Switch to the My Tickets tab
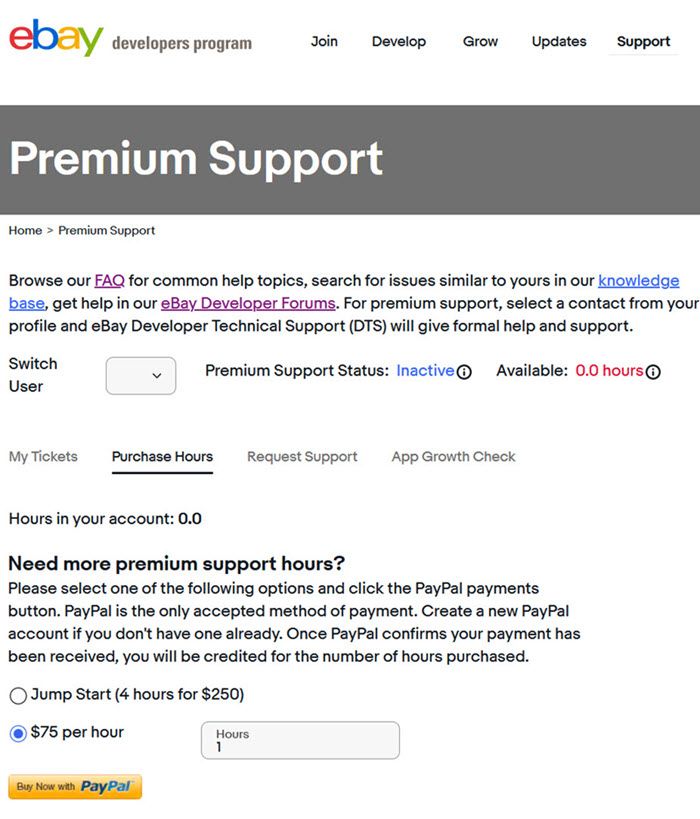This screenshot has height=819, width=700. [x=43, y=457]
